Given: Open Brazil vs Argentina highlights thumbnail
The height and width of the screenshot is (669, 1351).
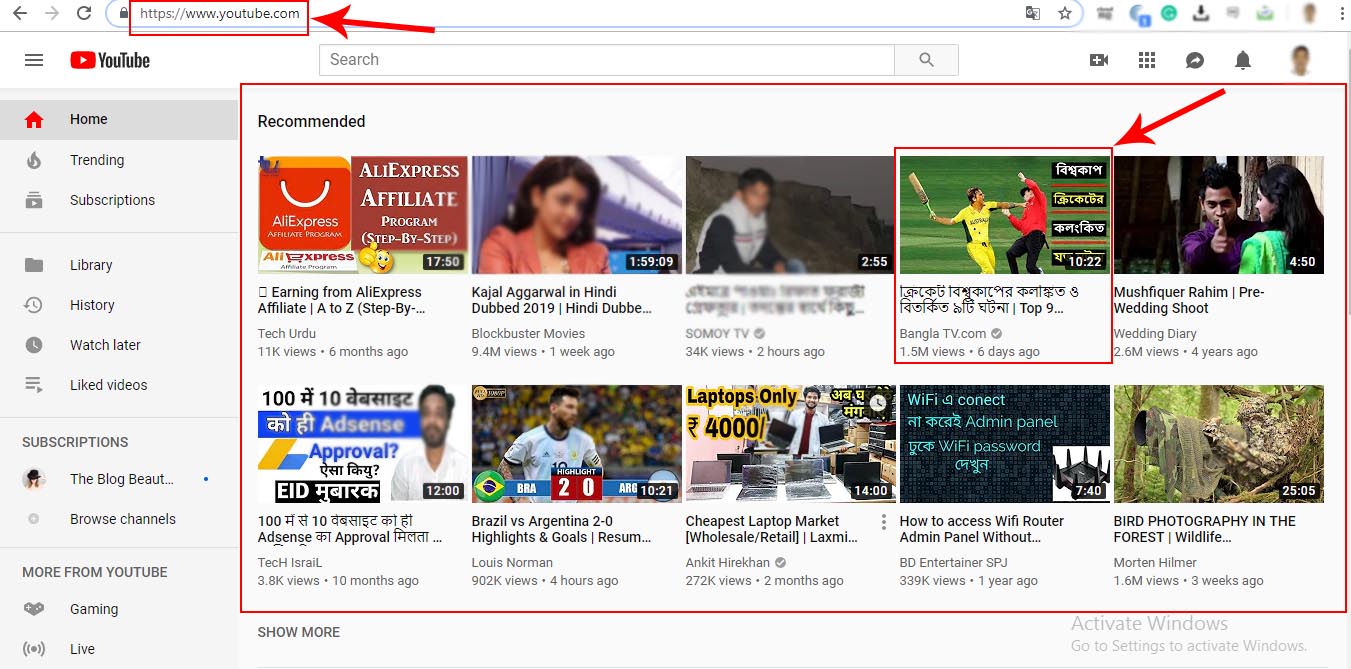Looking at the screenshot, I should coord(577,444).
